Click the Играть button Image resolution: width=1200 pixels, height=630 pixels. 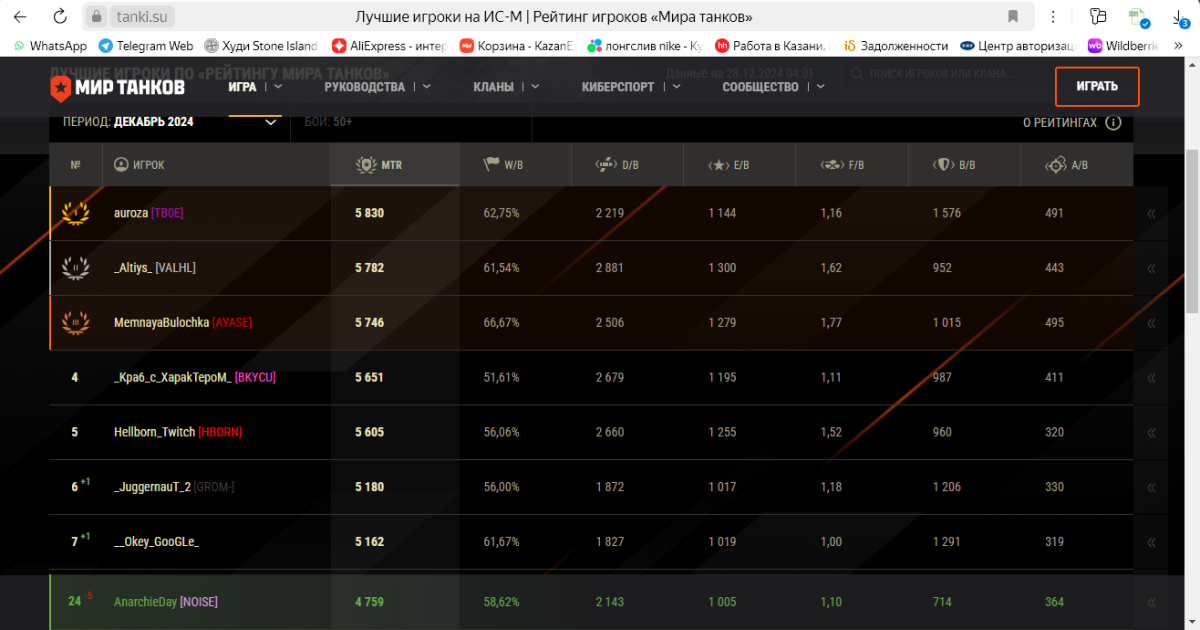pos(1097,86)
